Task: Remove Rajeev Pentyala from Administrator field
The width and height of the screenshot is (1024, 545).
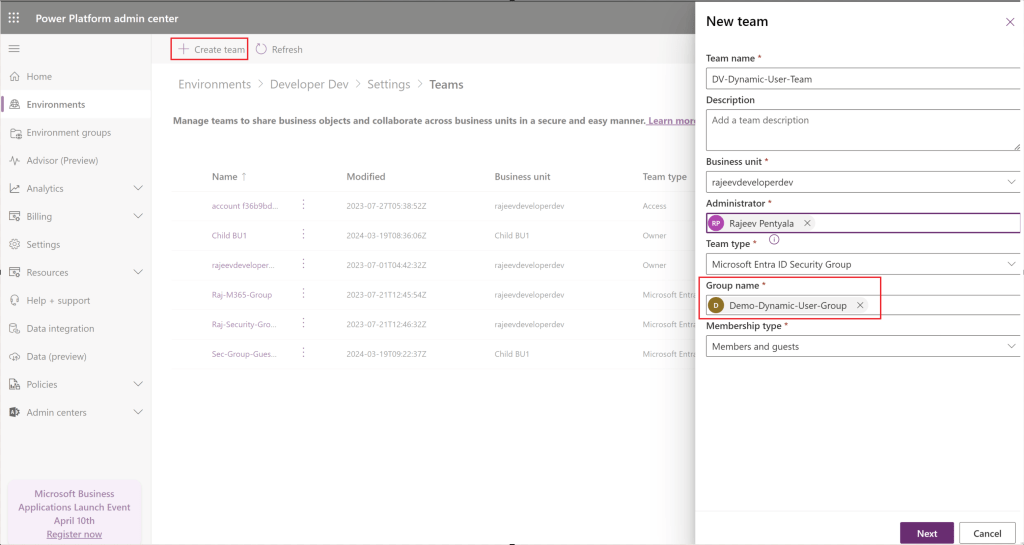Action: [807, 223]
